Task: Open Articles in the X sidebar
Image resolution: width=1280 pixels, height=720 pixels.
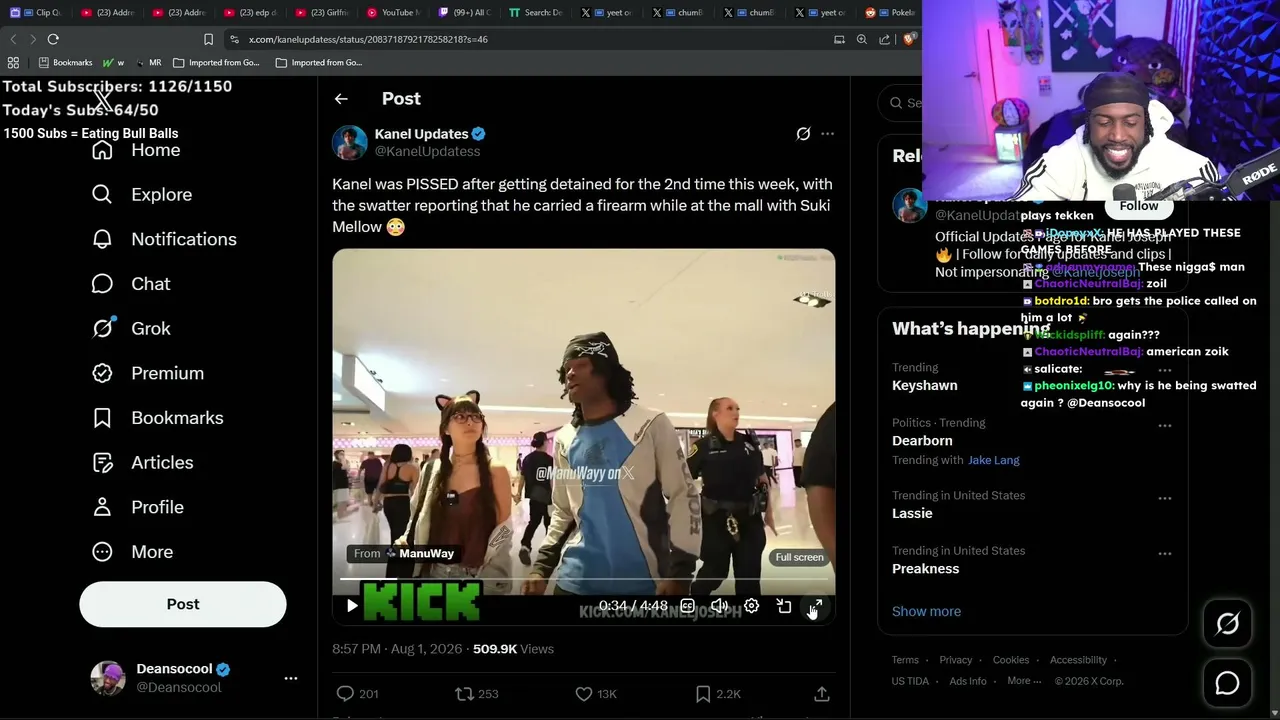Action: pyautogui.click(x=142, y=462)
